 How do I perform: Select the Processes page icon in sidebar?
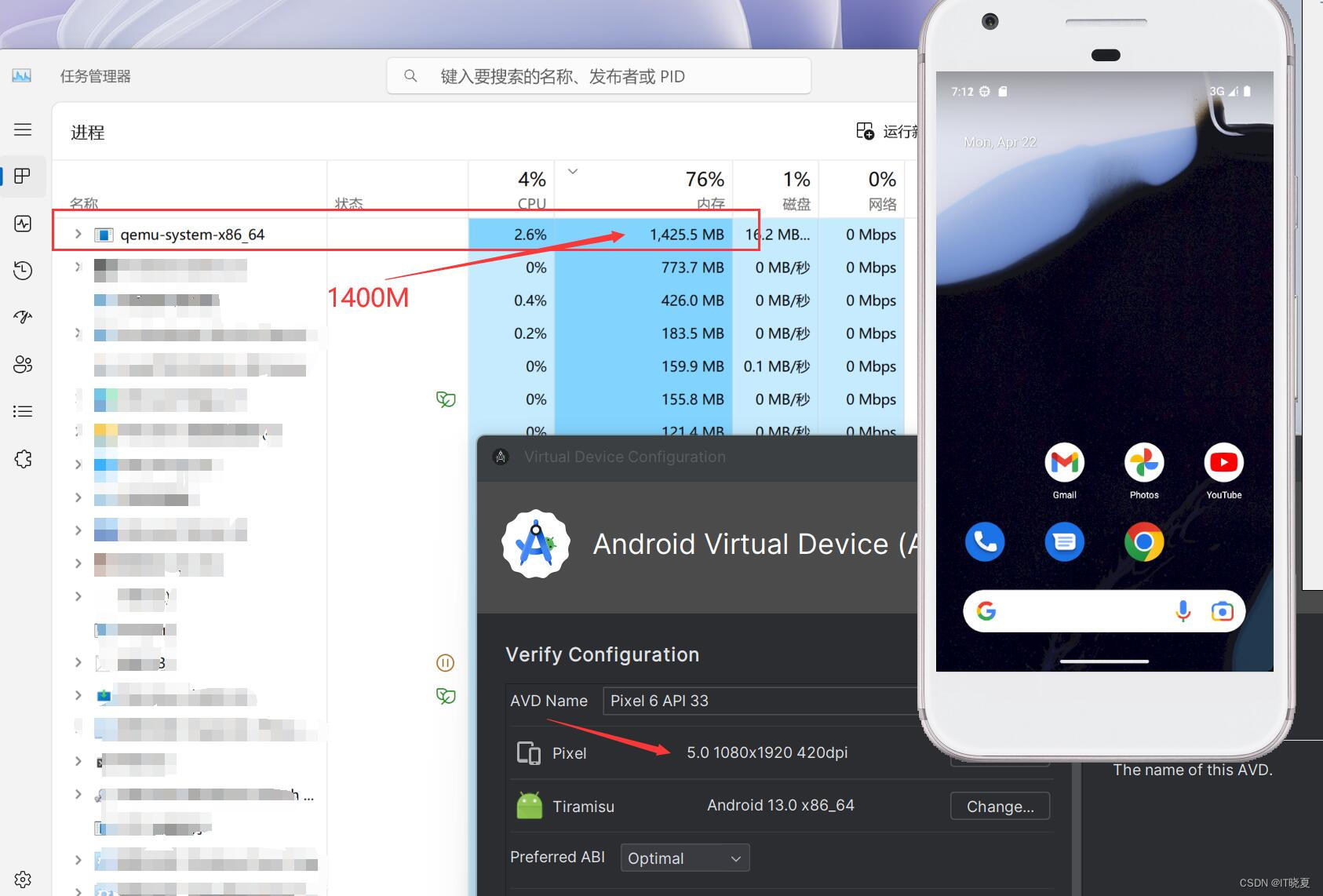(23, 176)
